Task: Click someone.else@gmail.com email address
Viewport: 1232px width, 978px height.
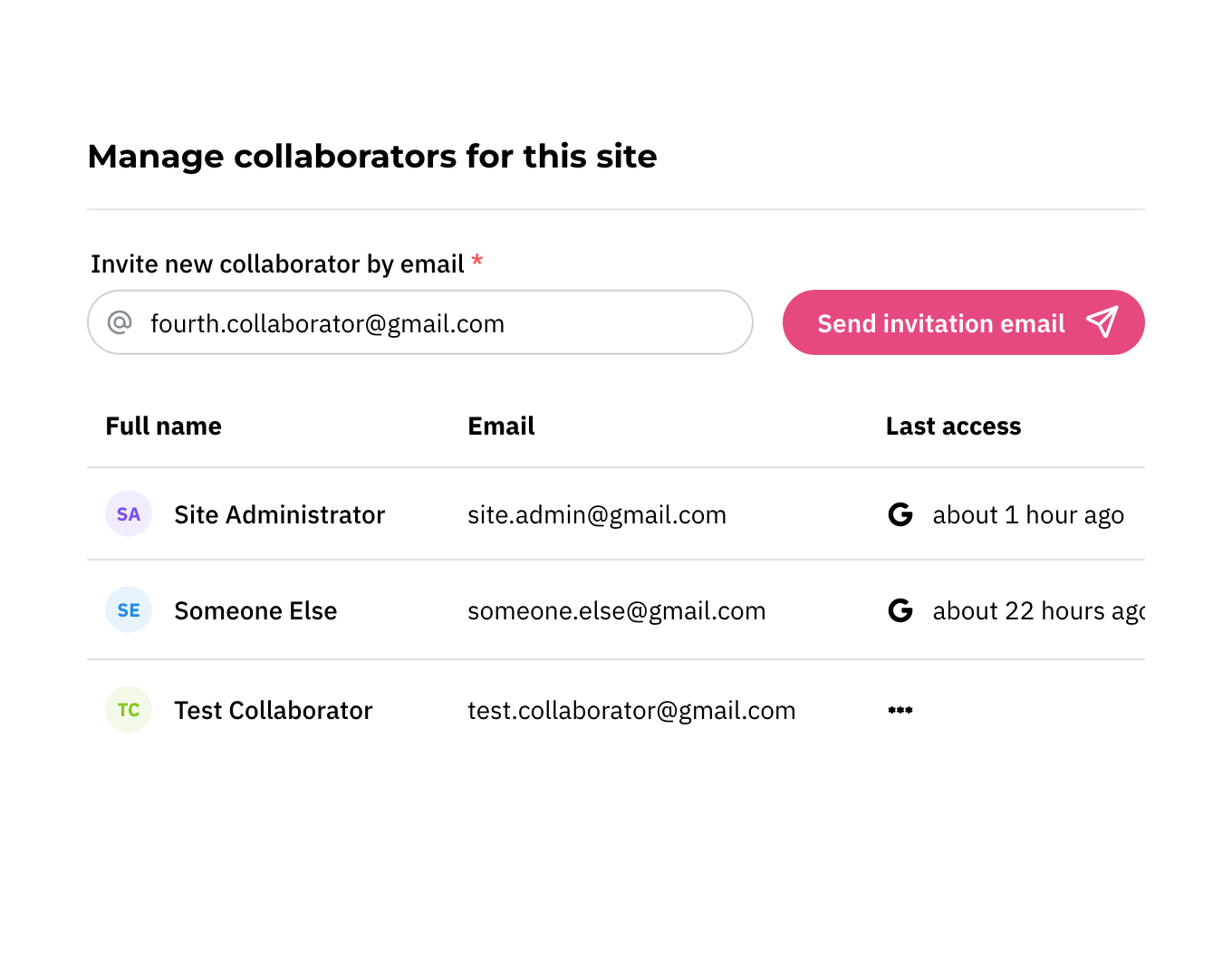Action: click(616, 611)
